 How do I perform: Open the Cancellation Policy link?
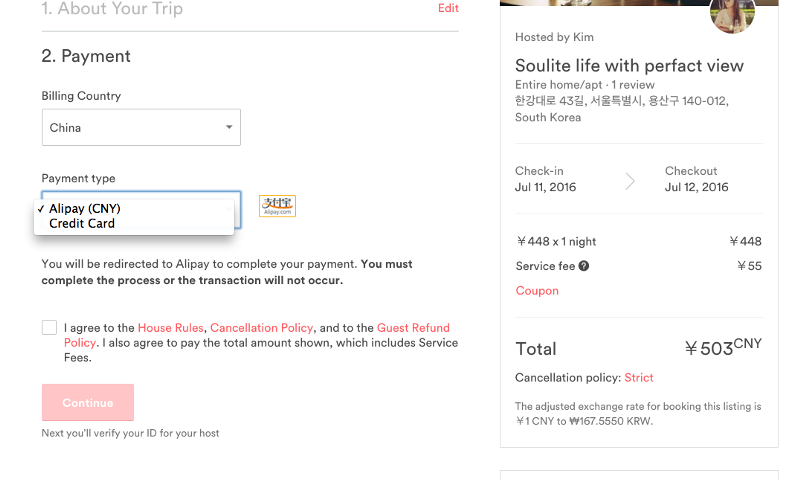261,328
